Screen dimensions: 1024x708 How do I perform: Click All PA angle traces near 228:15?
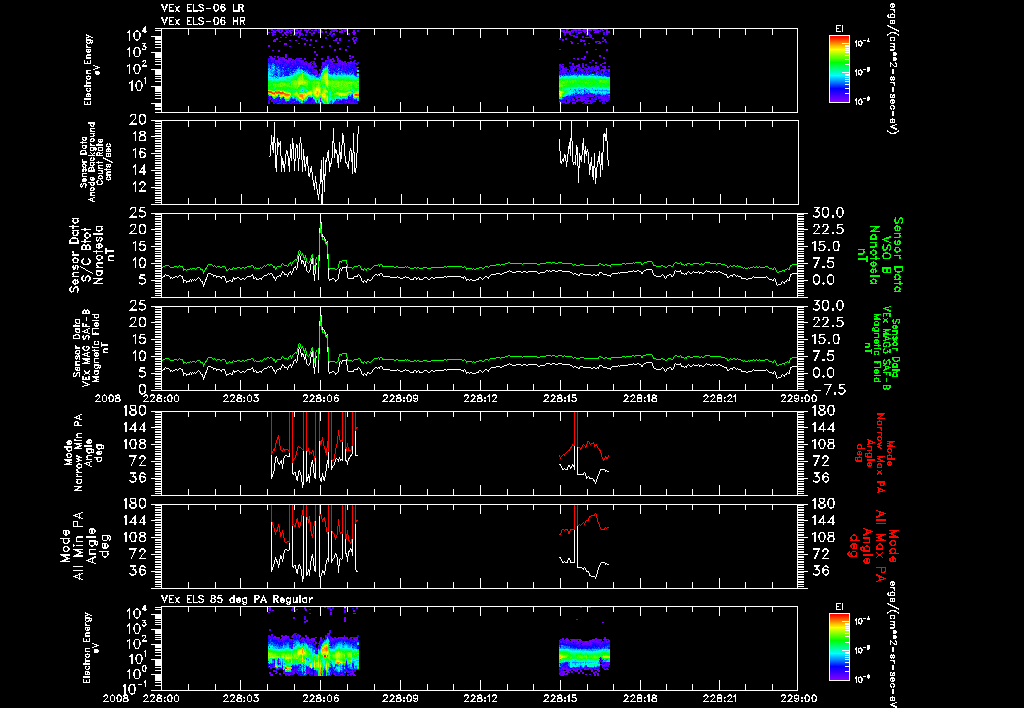click(x=584, y=542)
